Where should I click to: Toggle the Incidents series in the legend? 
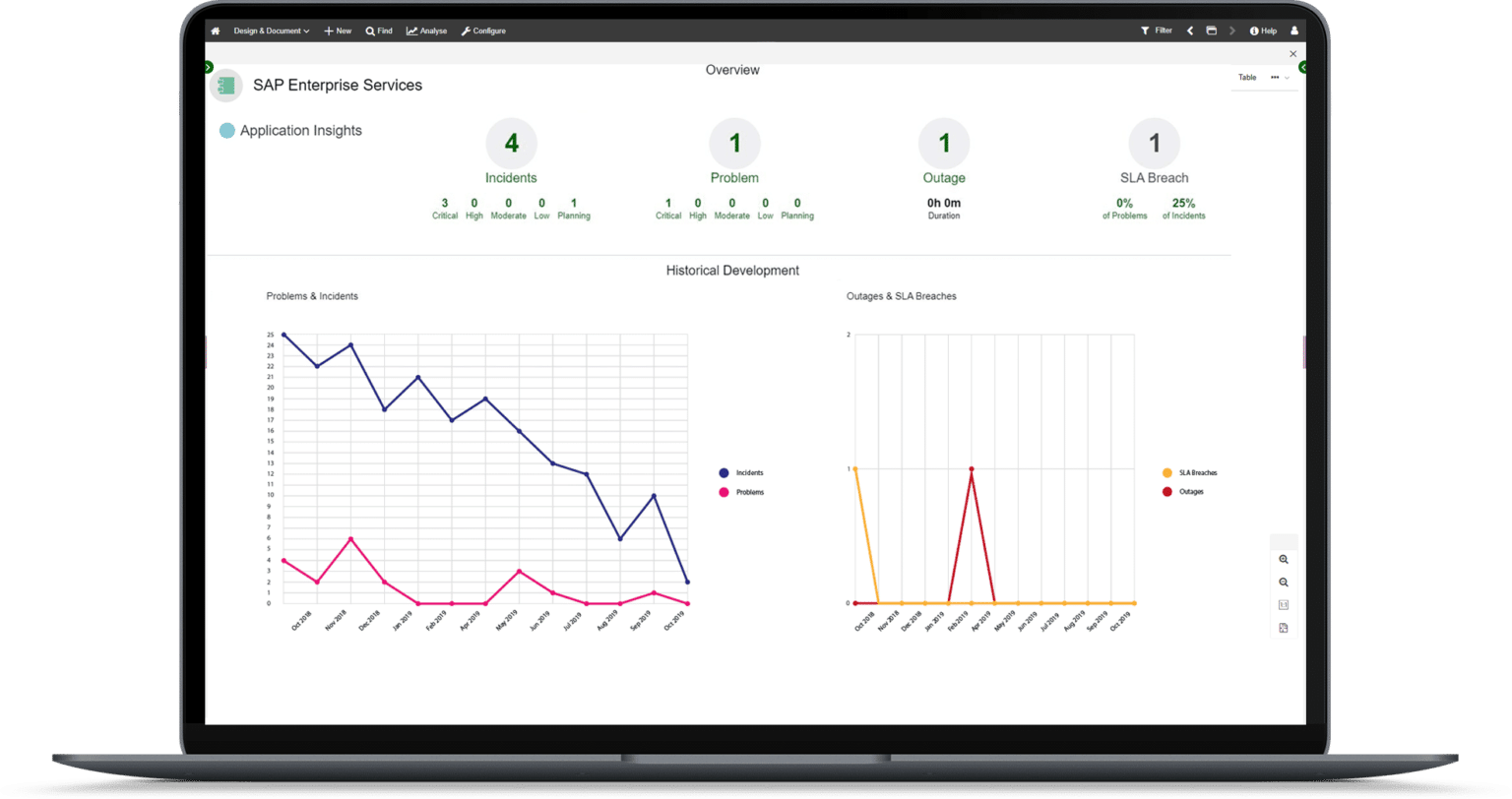click(740, 472)
